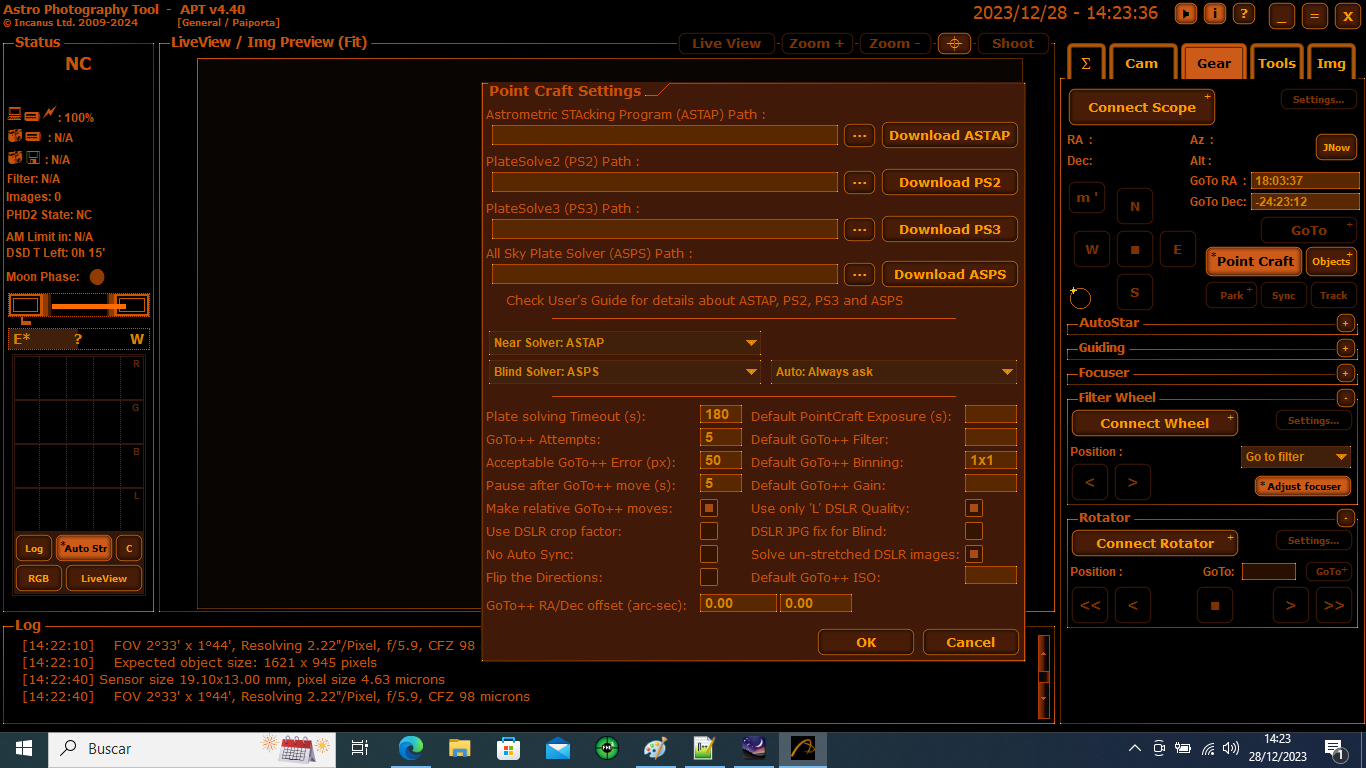This screenshot has width=1366, height=768.
Task: Expand the Guiding section
Action: (1346, 348)
